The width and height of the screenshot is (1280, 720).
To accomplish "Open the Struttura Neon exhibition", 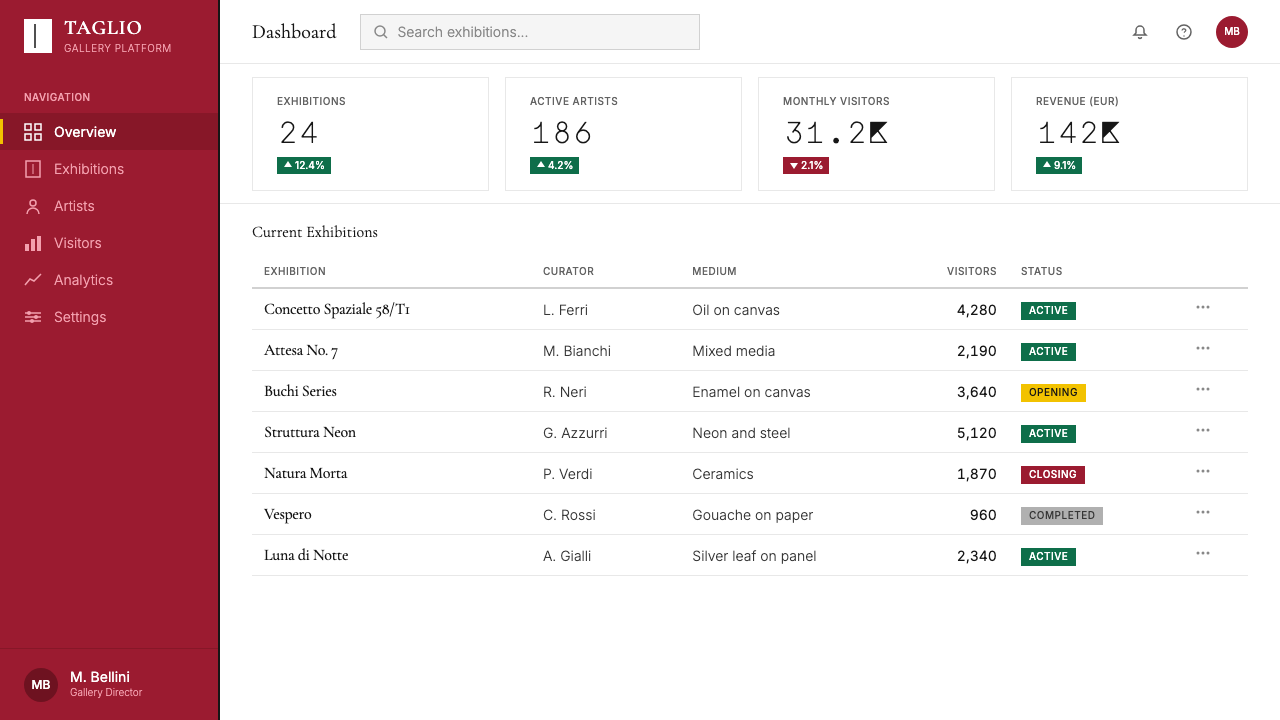I will tap(310, 432).
